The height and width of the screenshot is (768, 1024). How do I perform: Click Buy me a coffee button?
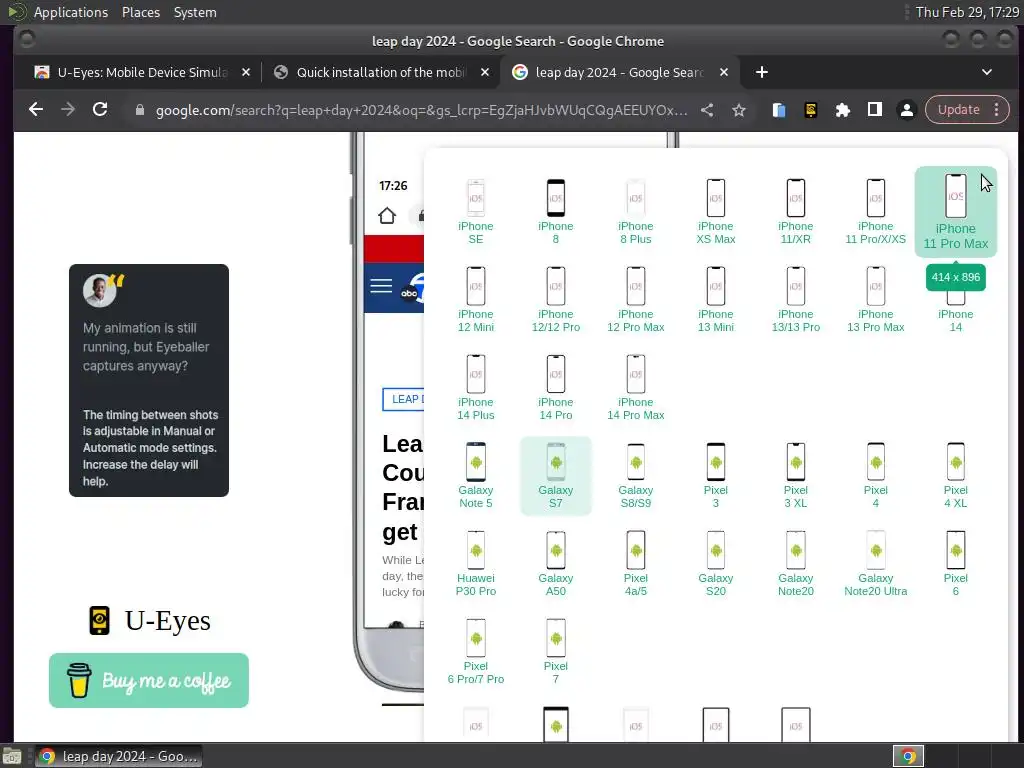tap(149, 680)
